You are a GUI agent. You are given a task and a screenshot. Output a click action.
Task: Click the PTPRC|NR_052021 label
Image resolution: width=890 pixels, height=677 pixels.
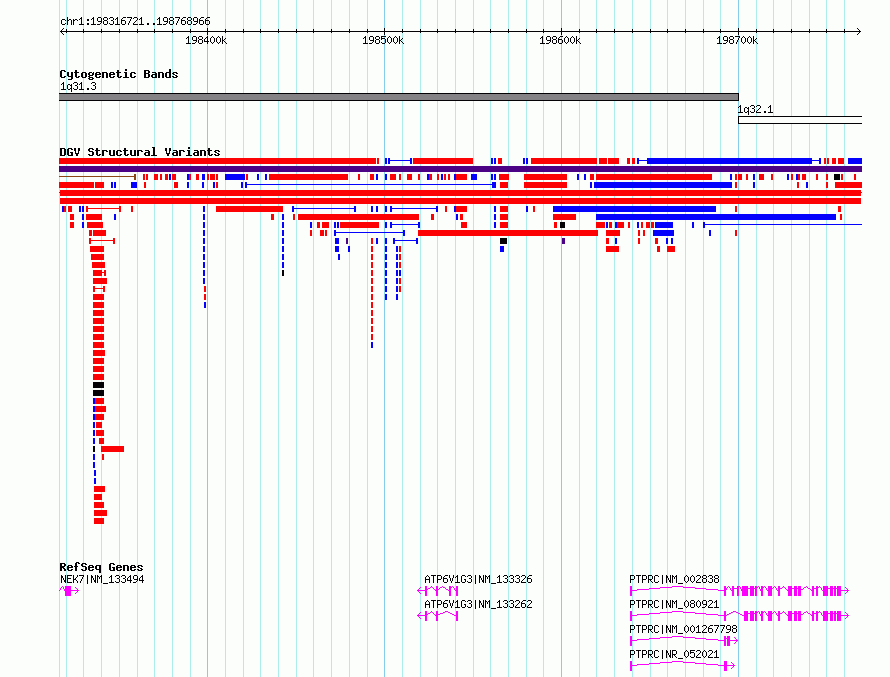coord(674,654)
